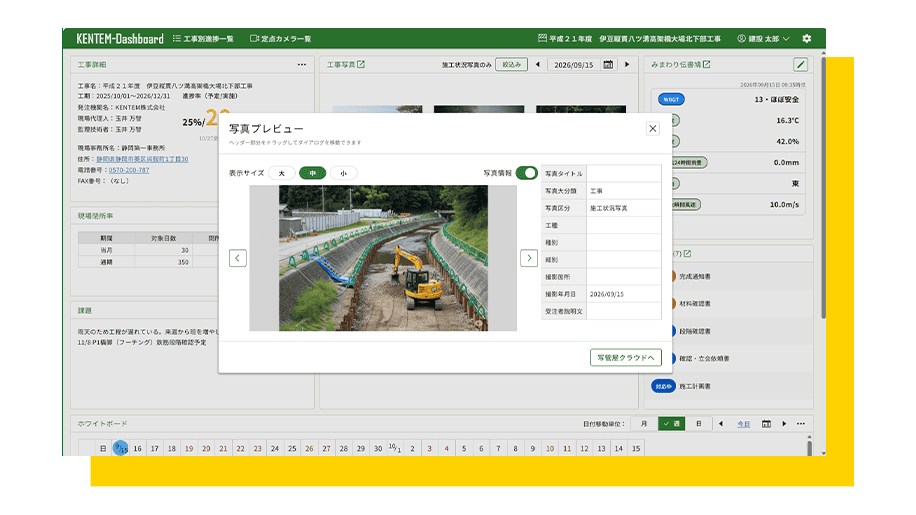
Task: Open the whiteboard calendar icon
Action: coord(766,424)
